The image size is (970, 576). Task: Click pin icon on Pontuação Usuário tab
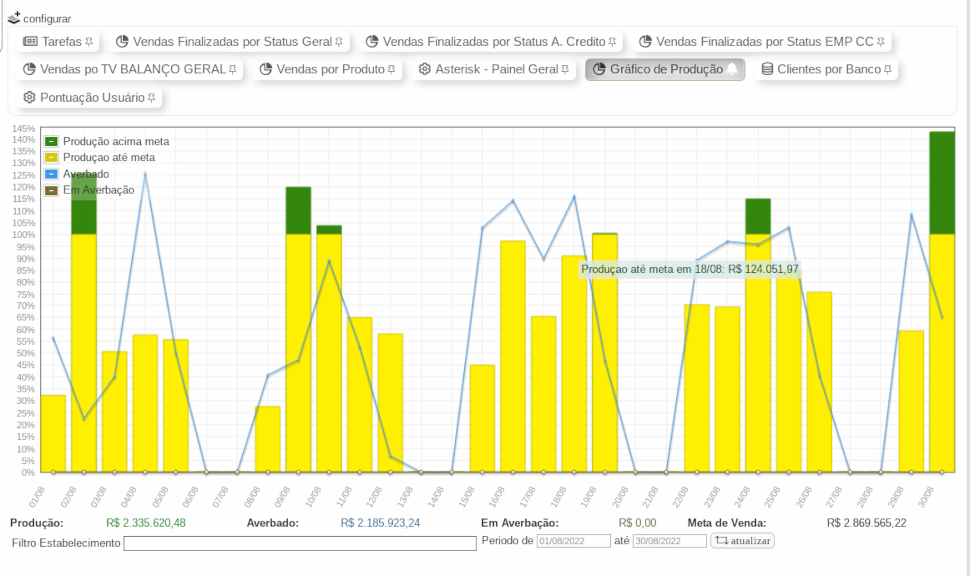[152, 98]
